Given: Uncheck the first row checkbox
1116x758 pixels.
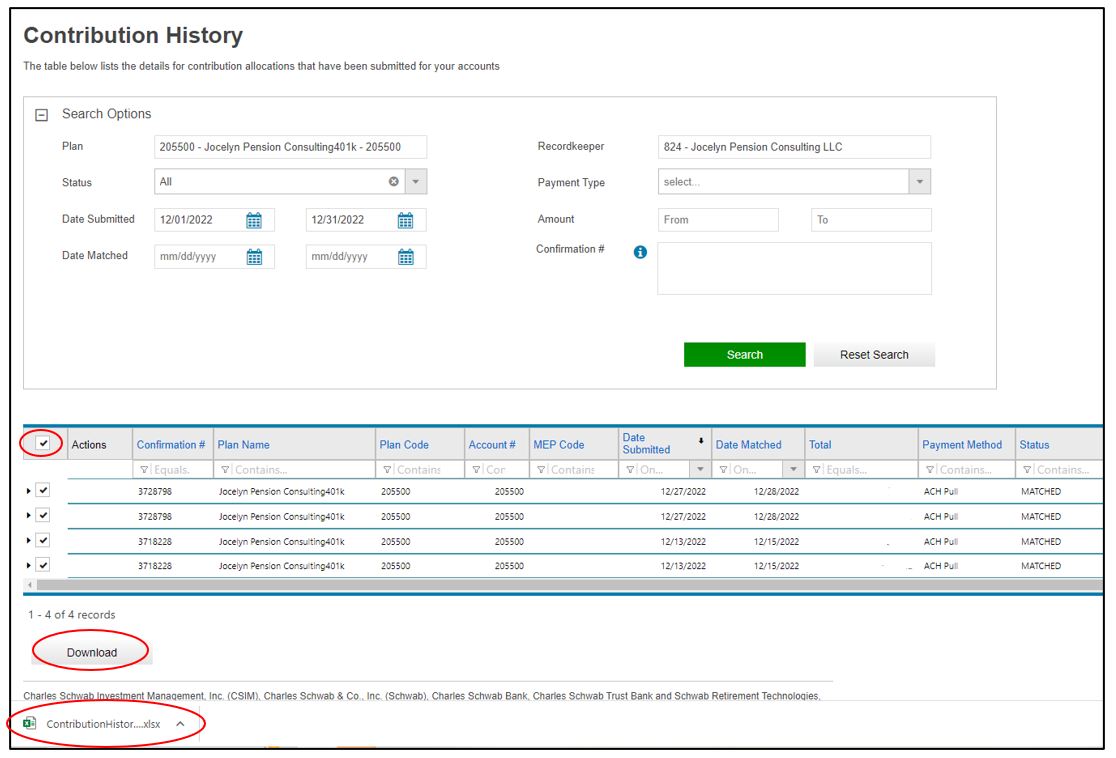Looking at the screenshot, I should click(43, 491).
